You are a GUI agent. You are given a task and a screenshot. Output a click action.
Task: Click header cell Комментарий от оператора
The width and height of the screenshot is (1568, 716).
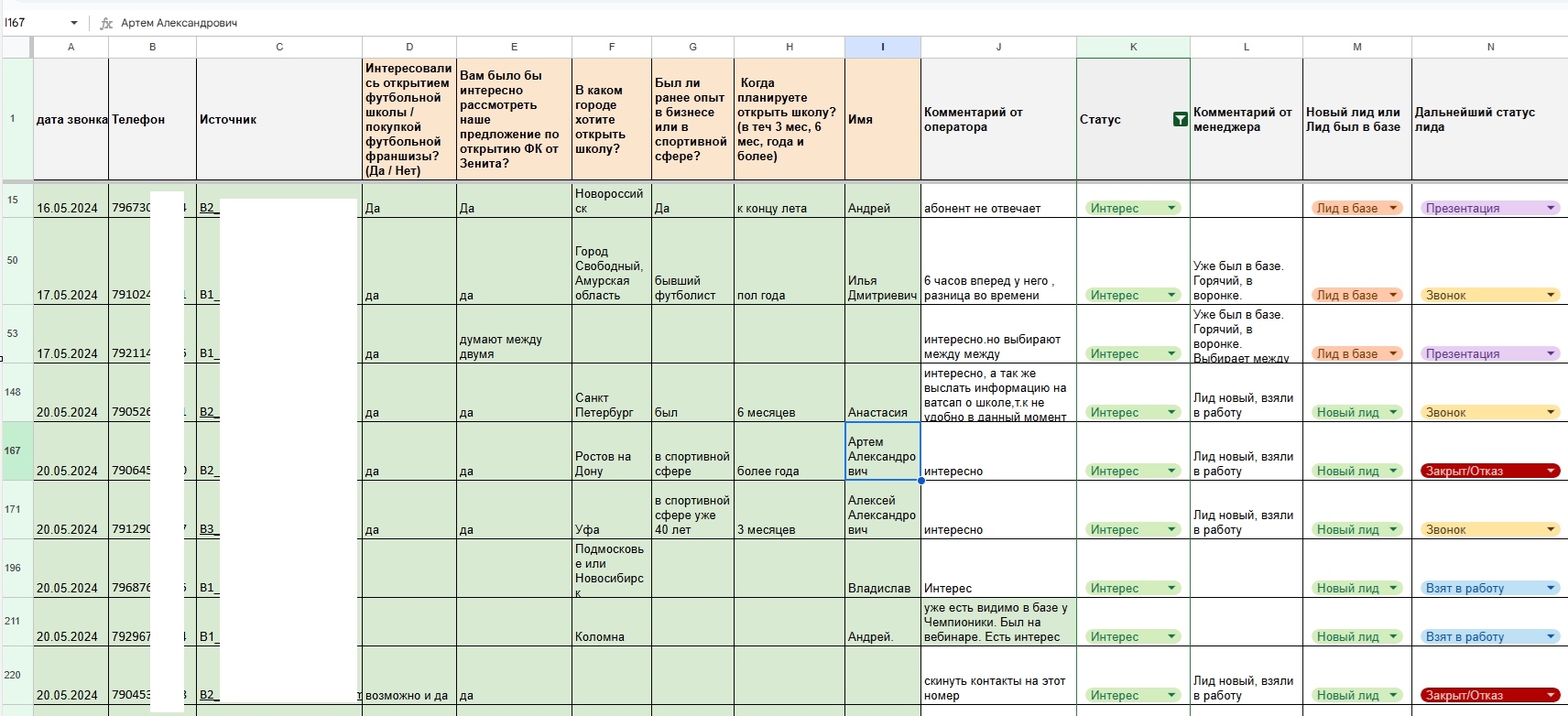[997, 119]
